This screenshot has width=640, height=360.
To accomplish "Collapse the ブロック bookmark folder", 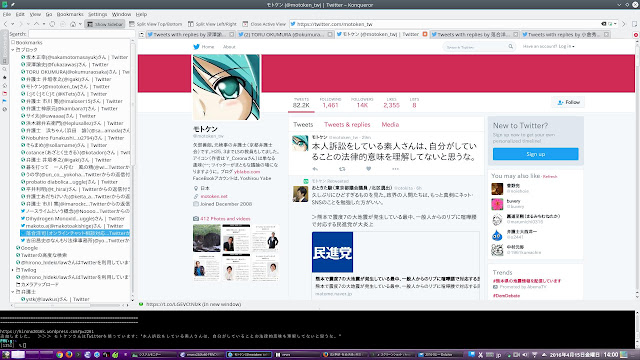I will [13, 50].
